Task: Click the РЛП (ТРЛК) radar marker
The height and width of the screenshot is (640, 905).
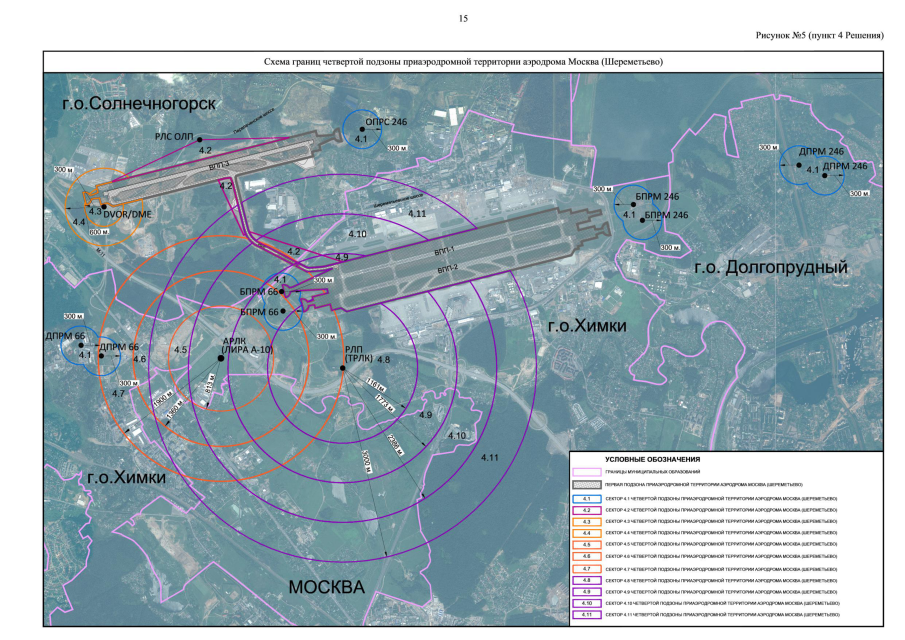Action: pos(342,368)
